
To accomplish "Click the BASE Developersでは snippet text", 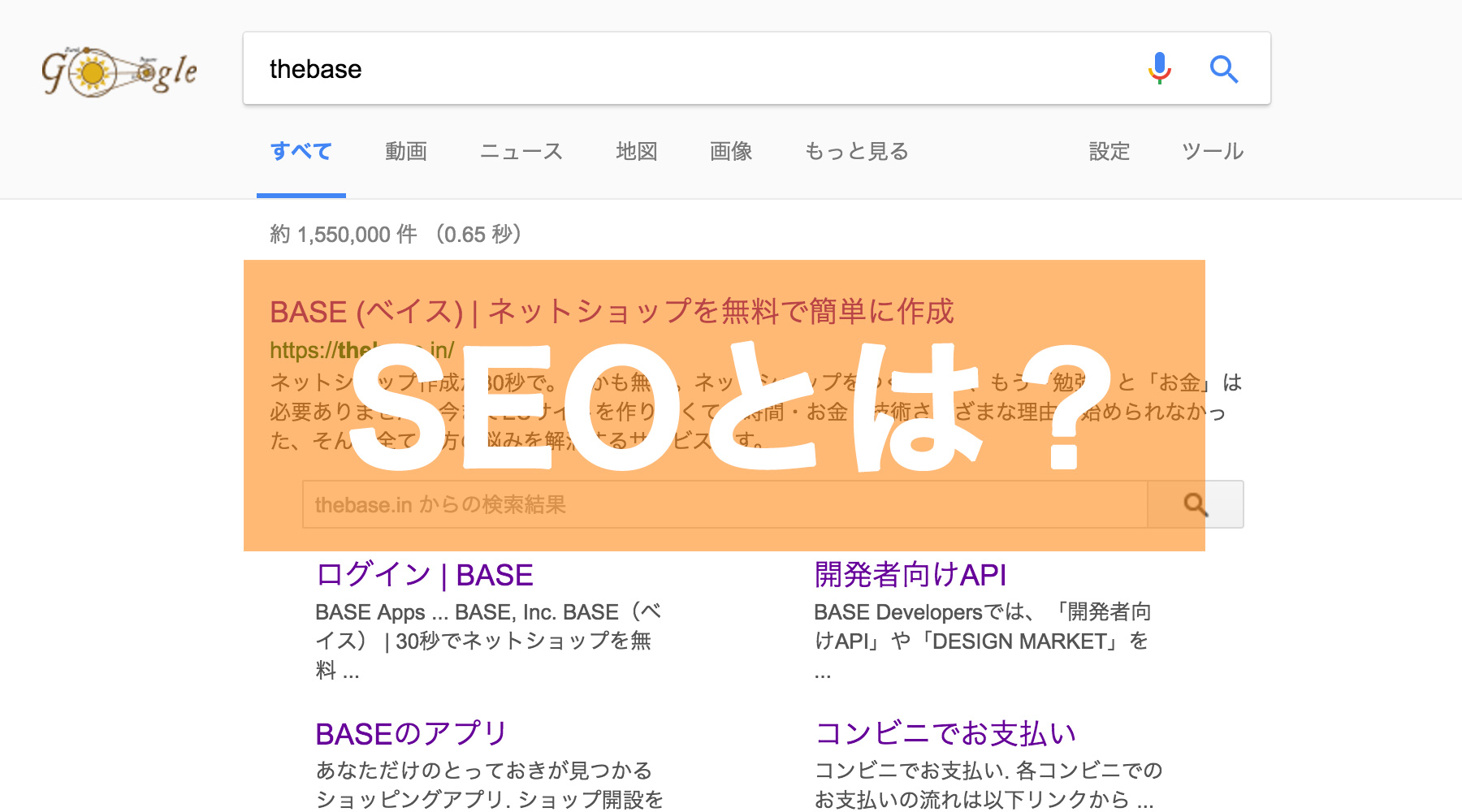I will click(983, 641).
